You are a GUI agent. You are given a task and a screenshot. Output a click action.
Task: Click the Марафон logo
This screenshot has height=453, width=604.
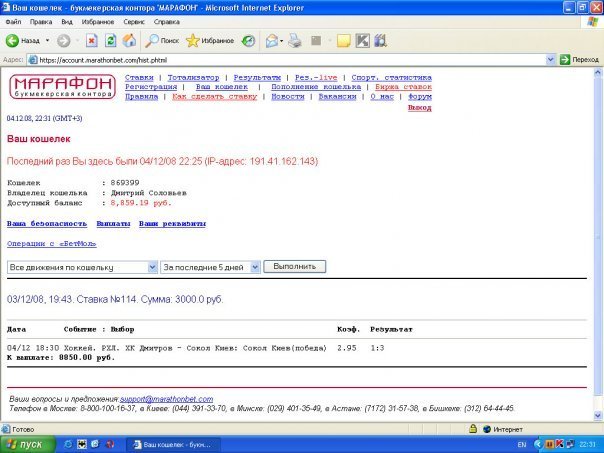point(62,87)
